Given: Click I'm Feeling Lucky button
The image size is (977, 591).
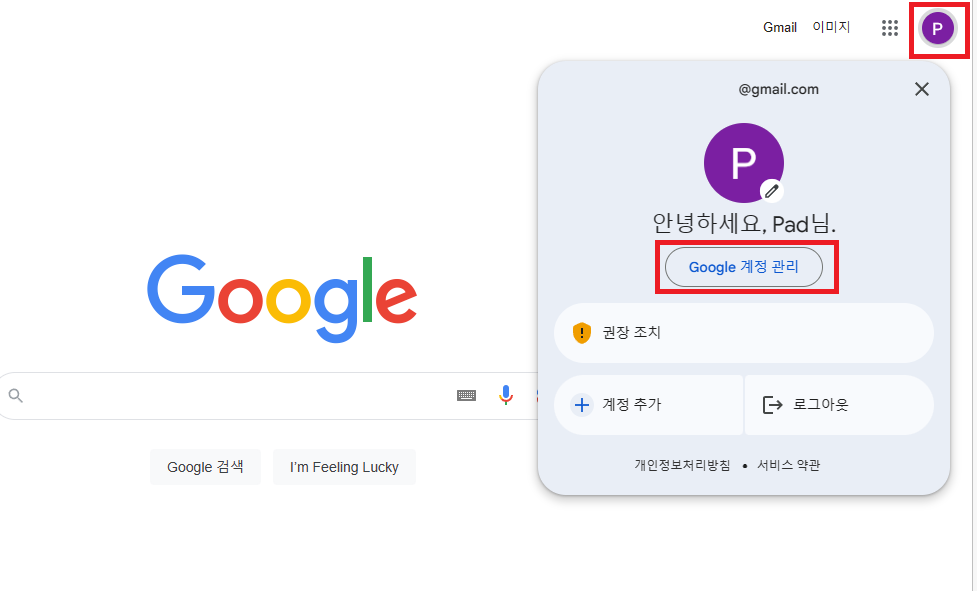Looking at the screenshot, I should (344, 467).
